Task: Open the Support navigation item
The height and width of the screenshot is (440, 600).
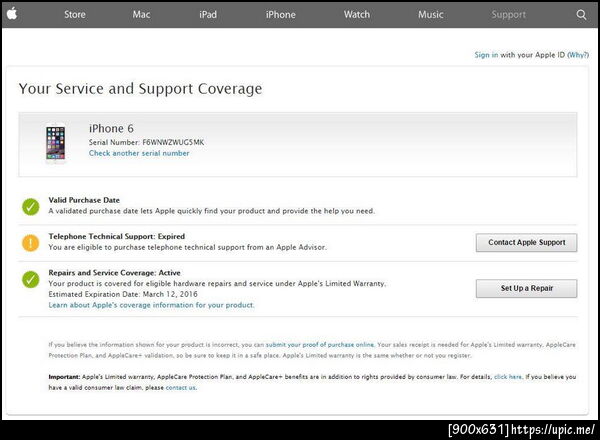Action: click(509, 15)
